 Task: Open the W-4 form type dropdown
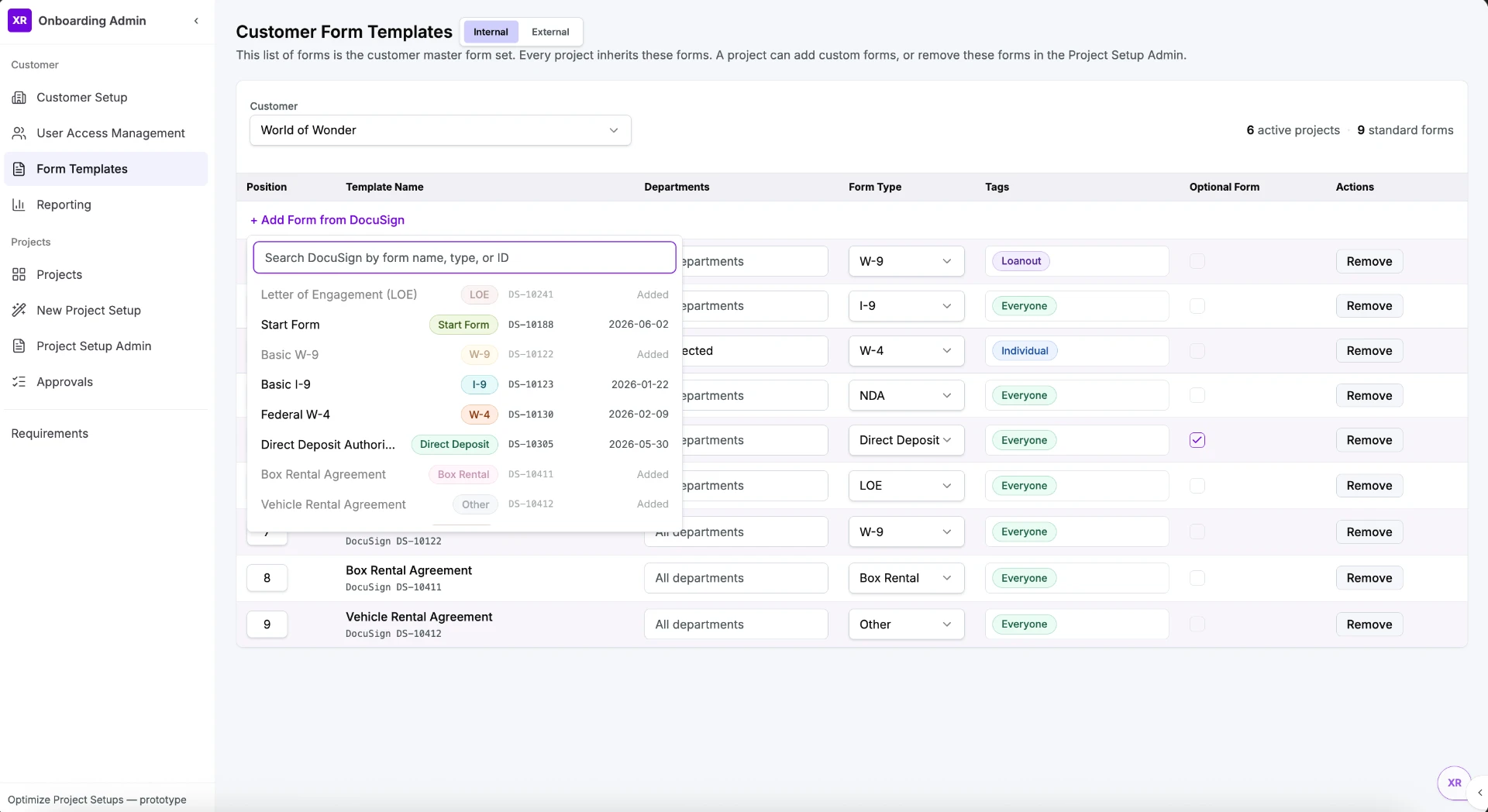(906, 351)
